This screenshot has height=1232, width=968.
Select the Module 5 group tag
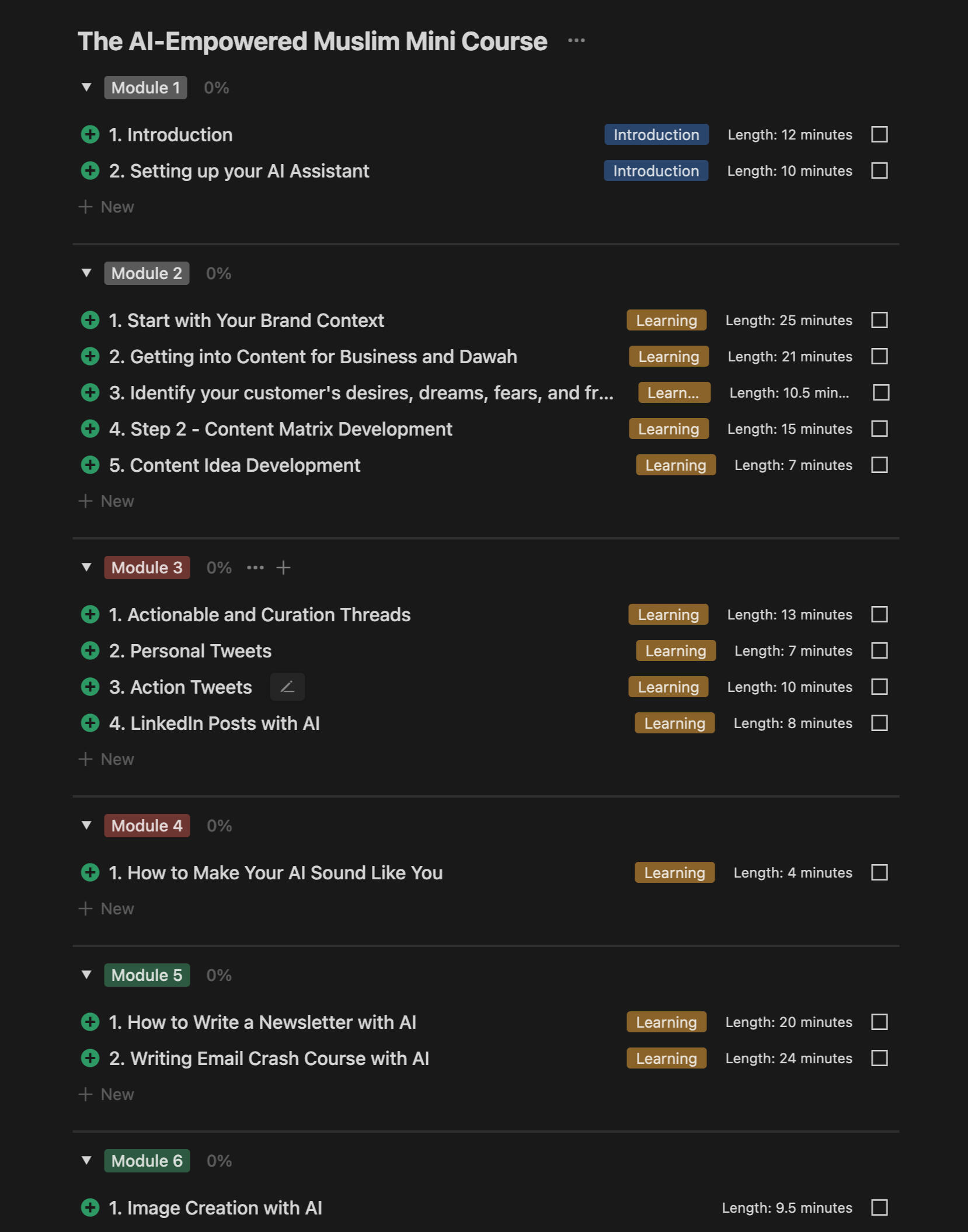point(147,975)
